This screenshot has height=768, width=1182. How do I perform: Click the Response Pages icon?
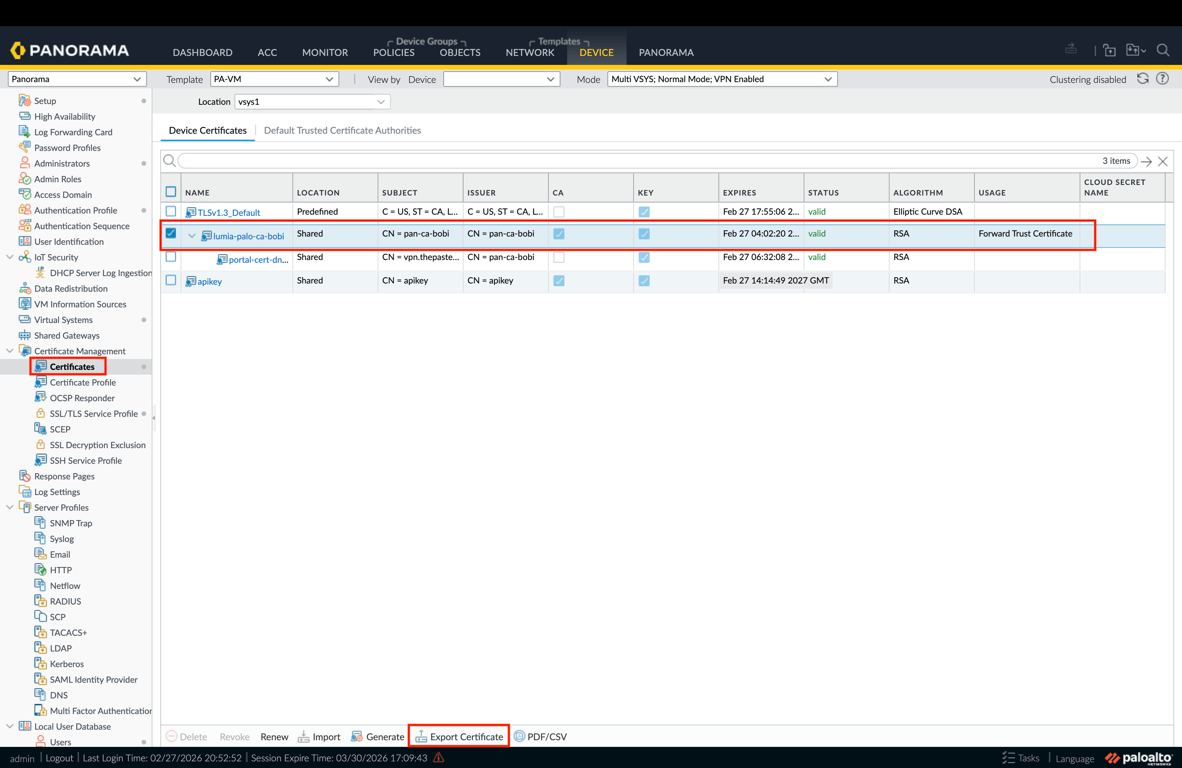click(x=25, y=476)
